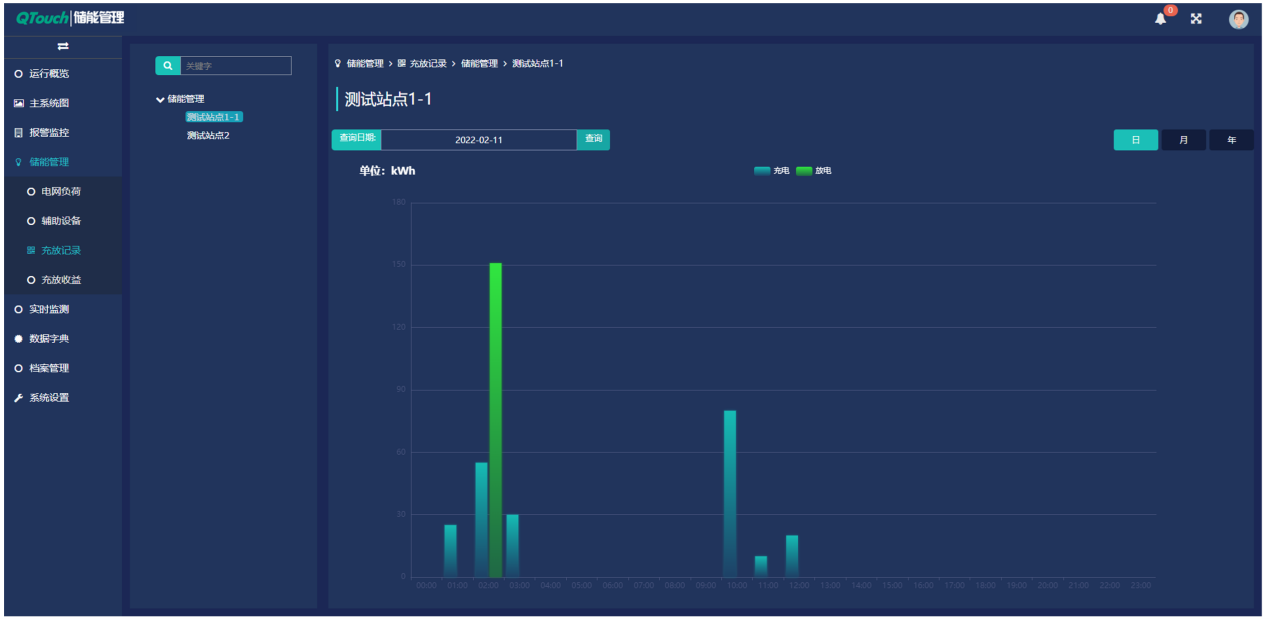This screenshot has height=619, width=1269.
Task: Select 充放收益 in the submenu
Action: pyautogui.click(x=61, y=280)
